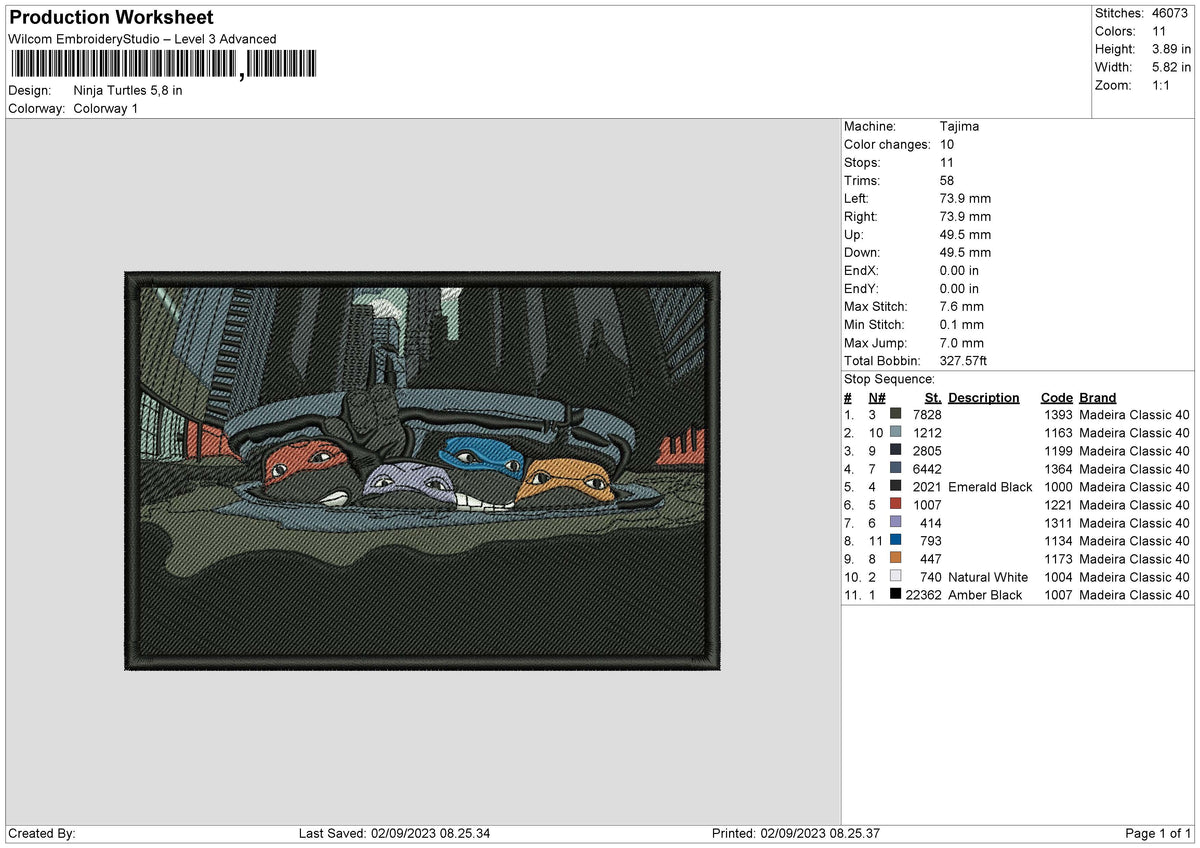Viewport: 1200px width, 848px height.
Task: Select the blue thread swatch, code 1134
Action: click(x=895, y=541)
